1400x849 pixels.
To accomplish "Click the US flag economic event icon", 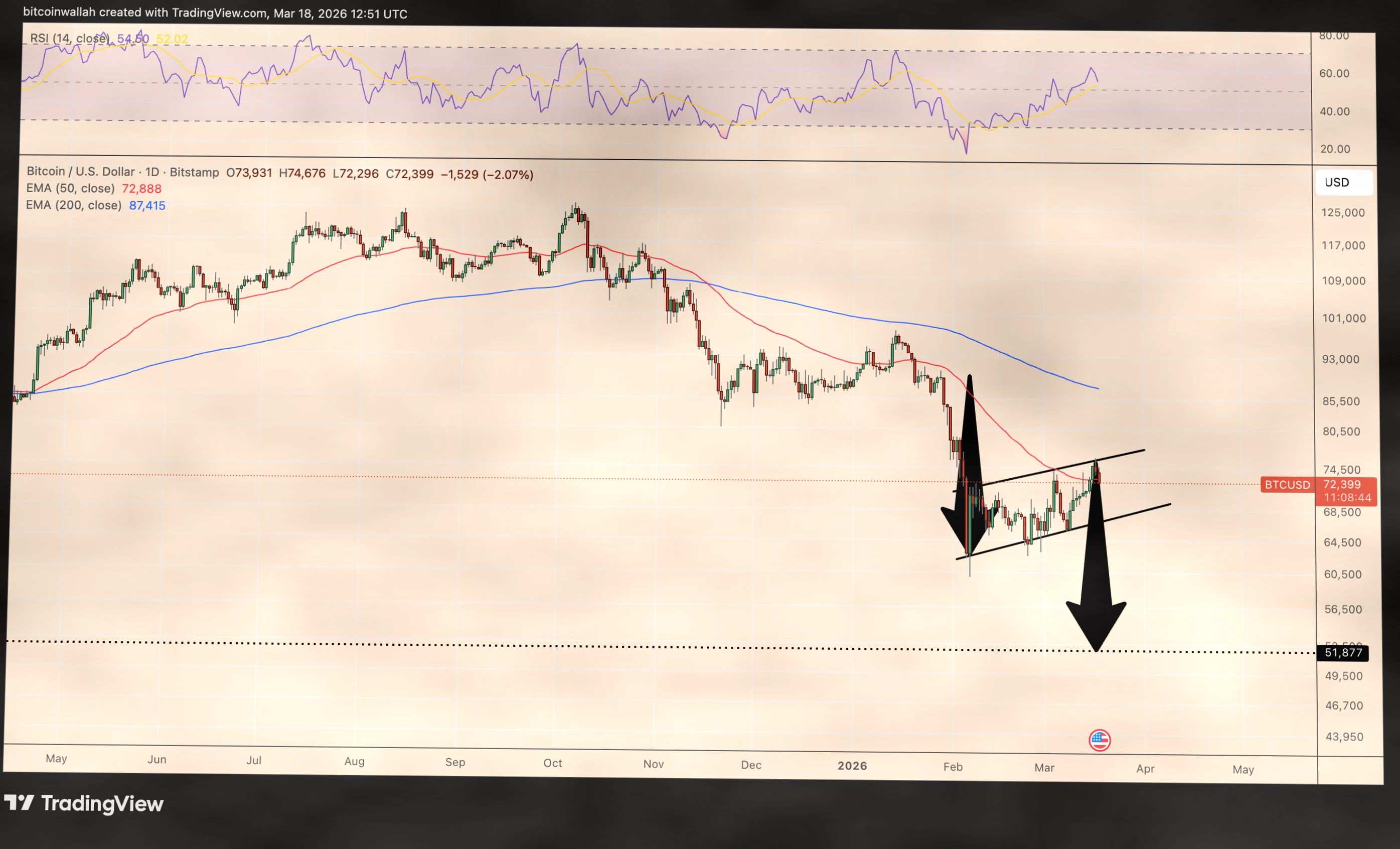I will click(x=1100, y=740).
